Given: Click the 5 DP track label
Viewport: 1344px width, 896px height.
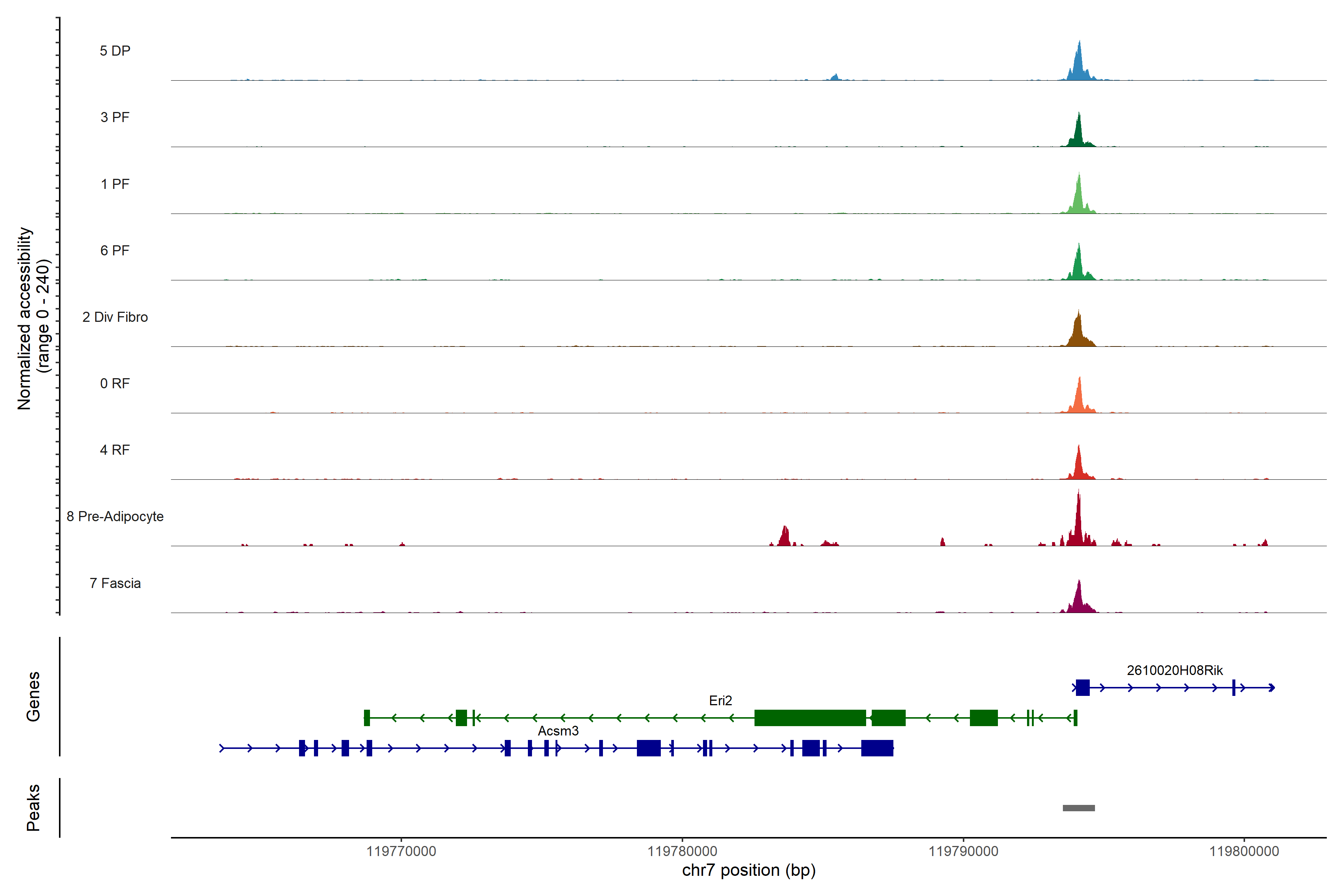Looking at the screenshot, I should (x=115, y=51).
